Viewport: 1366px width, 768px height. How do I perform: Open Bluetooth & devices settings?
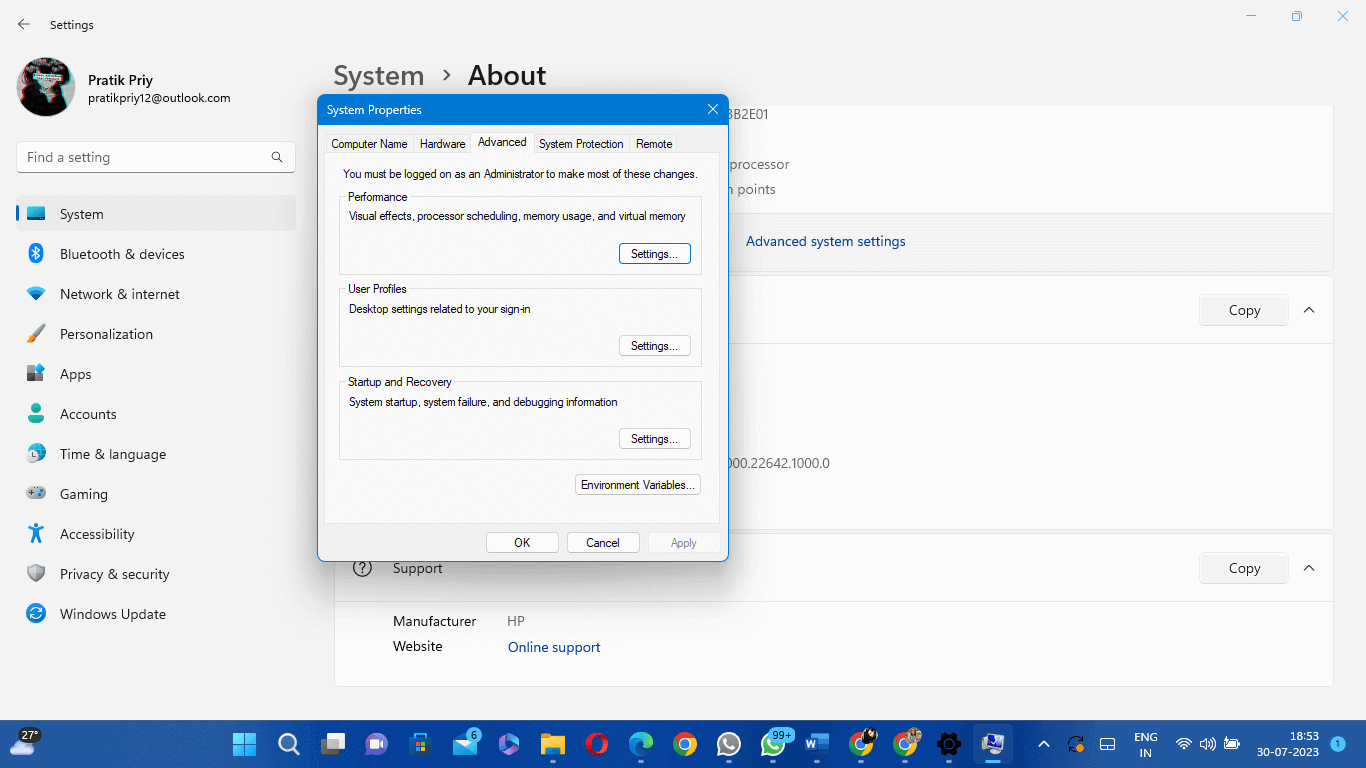(x=121, y=254)
